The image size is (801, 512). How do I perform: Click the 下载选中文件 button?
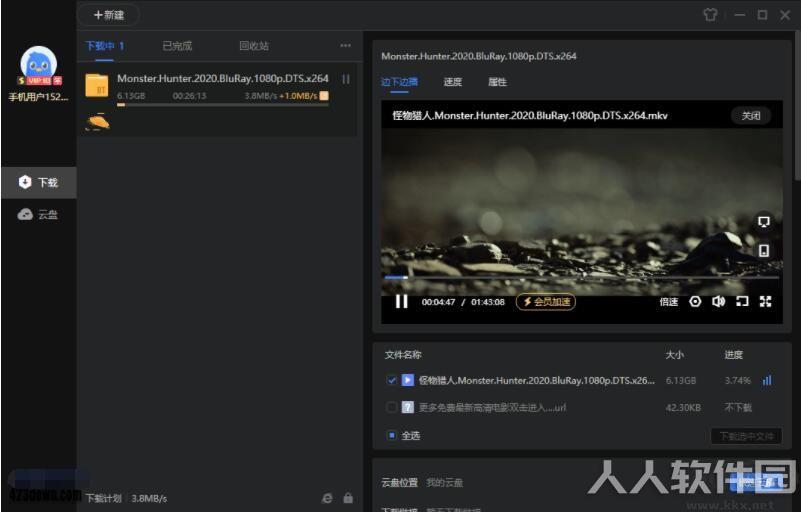(746, 436)
